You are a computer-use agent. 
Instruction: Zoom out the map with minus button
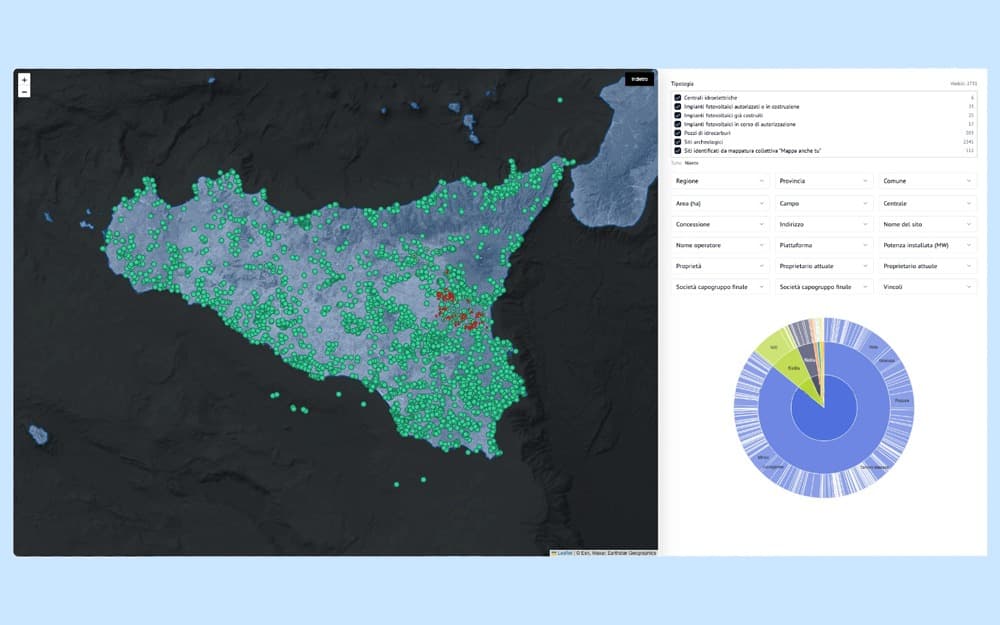point(24,92)
